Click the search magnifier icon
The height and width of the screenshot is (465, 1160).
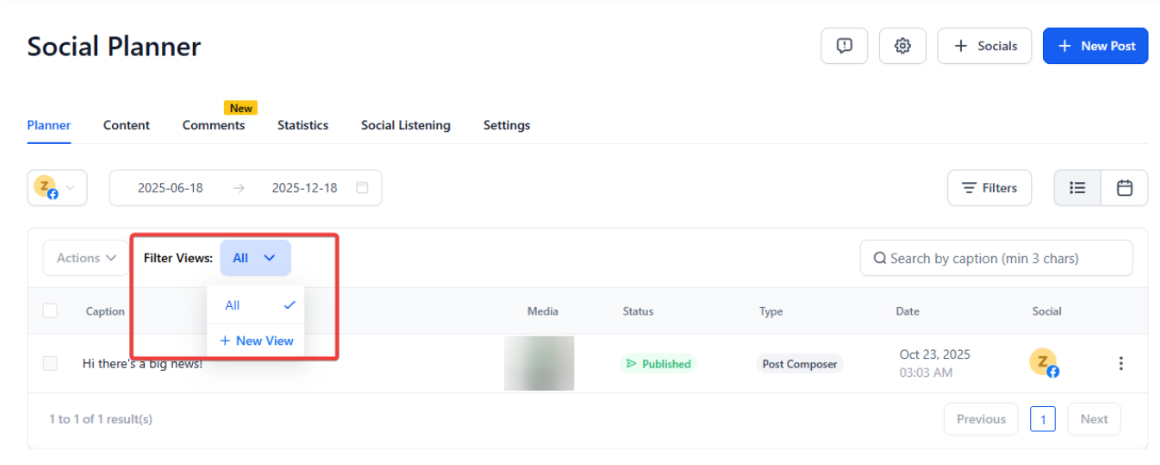click(x=880, y=258)
